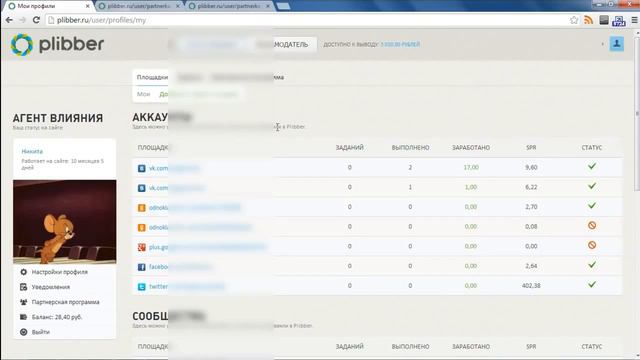Switch to Мои профили browser tab
Image resolution: width=640 pixels, height=360 pixels.
[x=47, y=6]
